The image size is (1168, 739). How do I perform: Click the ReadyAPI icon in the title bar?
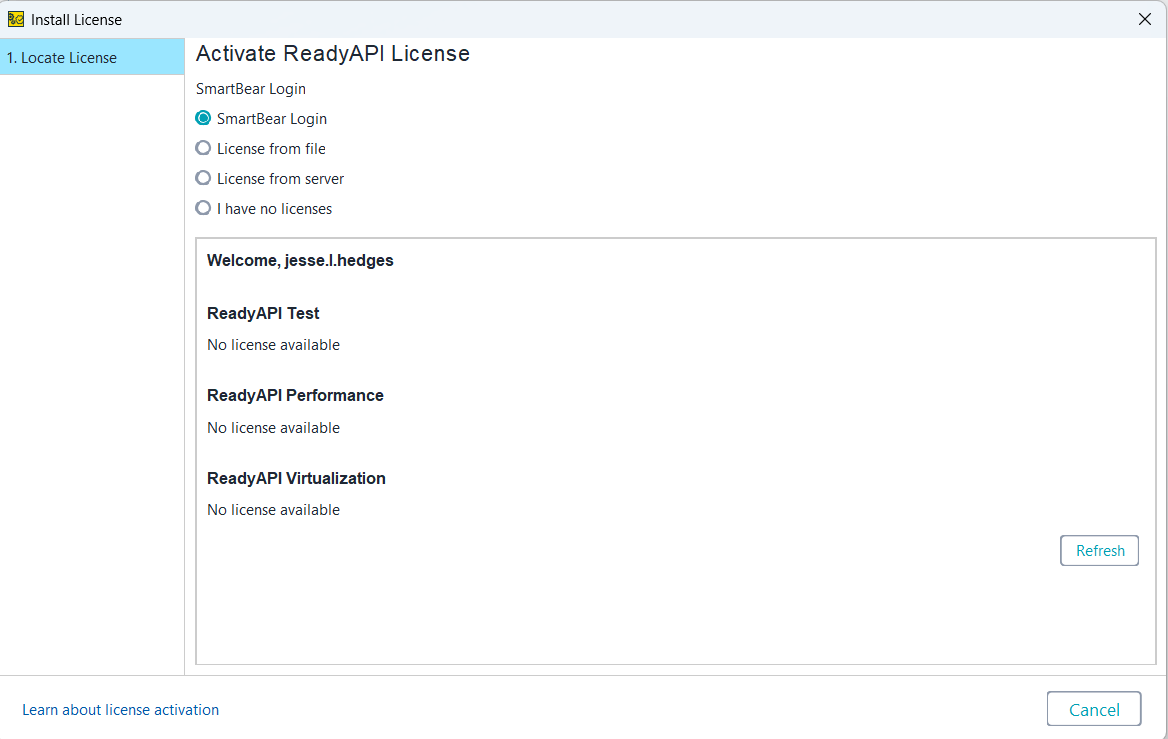point(17,18)
